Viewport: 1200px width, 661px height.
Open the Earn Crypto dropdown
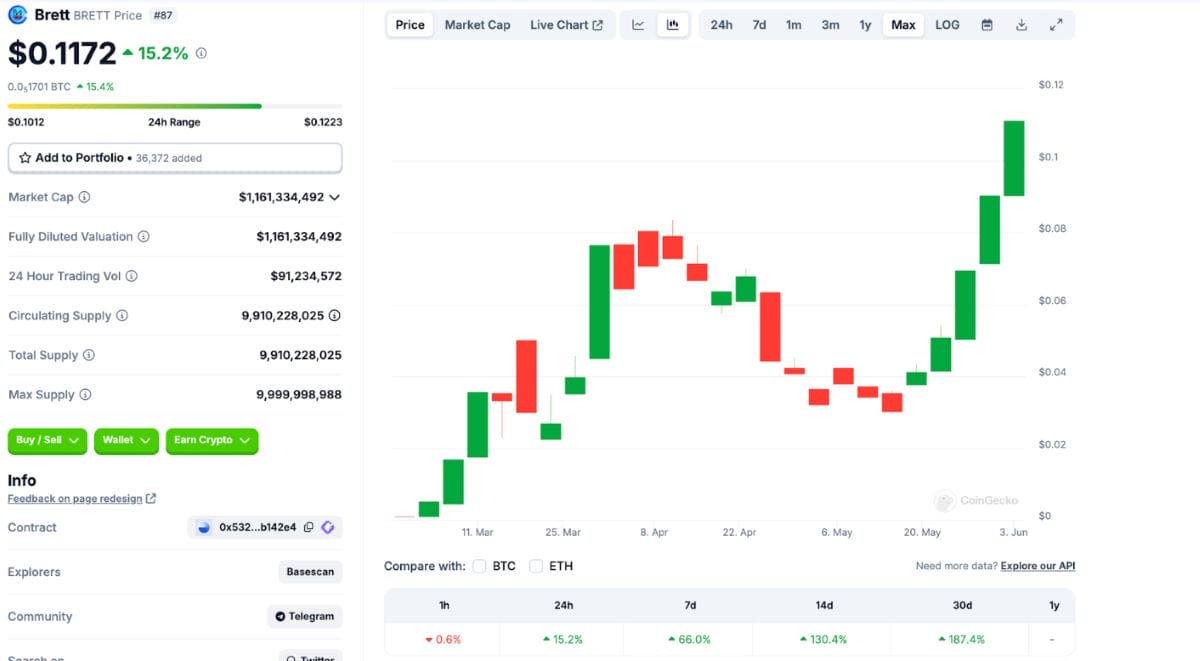[x=211, y=440]
